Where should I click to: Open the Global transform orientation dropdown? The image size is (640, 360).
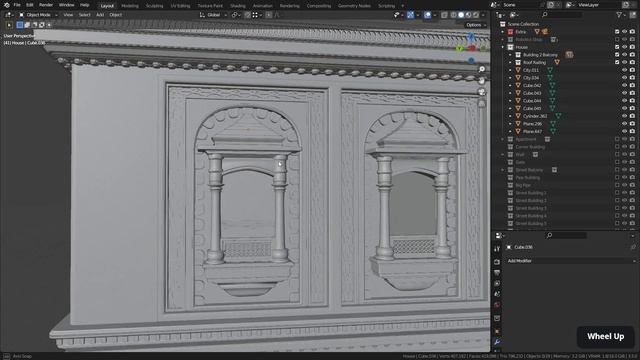[x=213, y=15]
